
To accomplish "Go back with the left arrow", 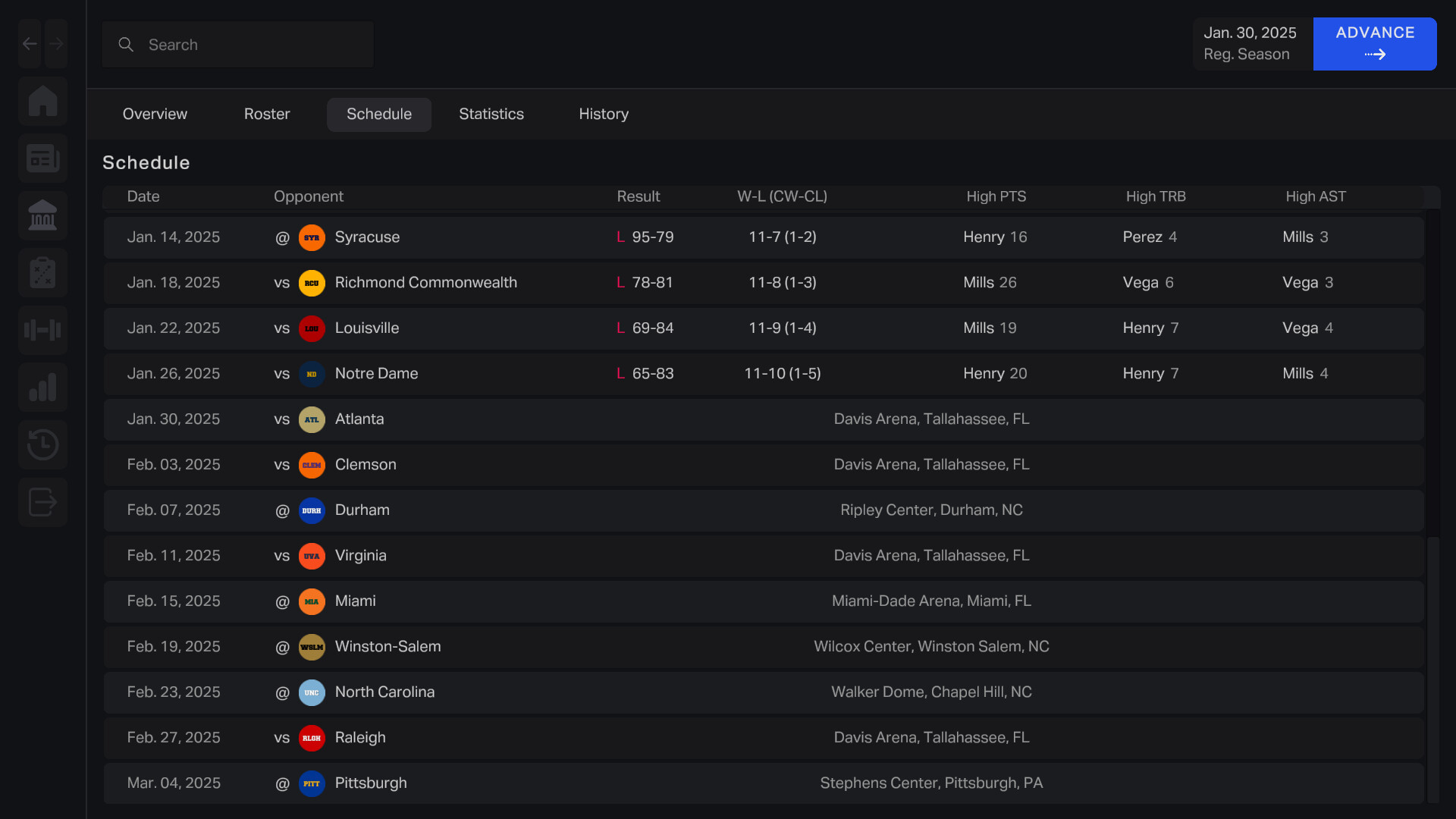I will pyautogui.click(x=30, y=44).
